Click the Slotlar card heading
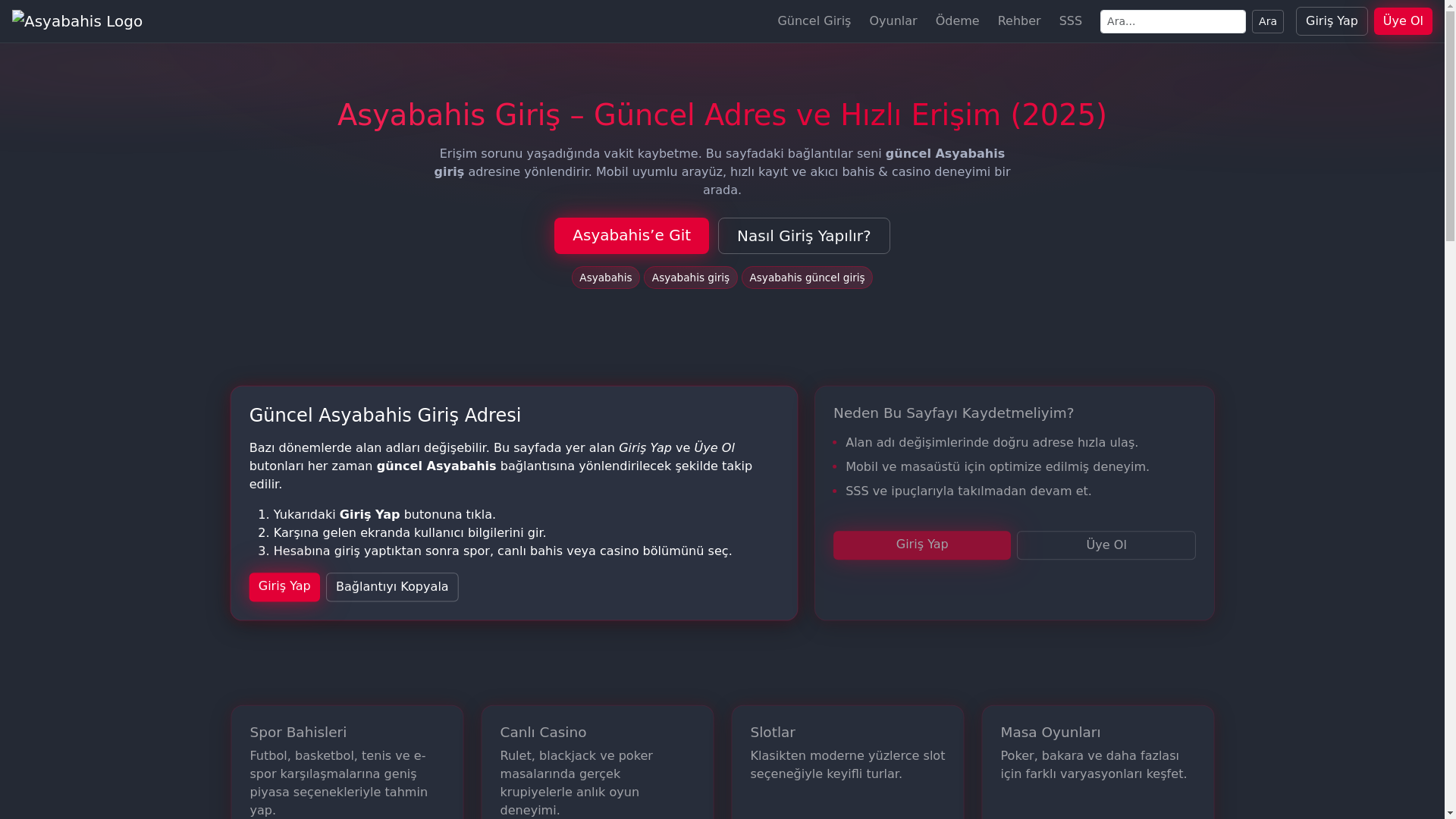 coord(772,733)
